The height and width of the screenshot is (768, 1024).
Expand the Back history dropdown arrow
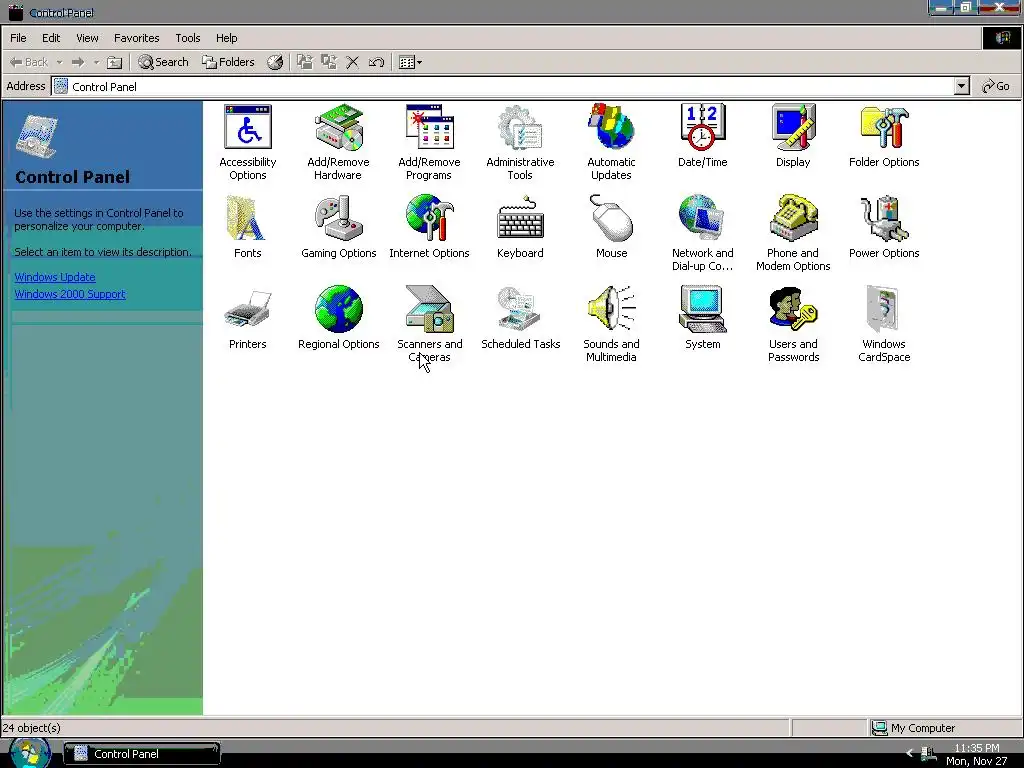pos(59,62)
